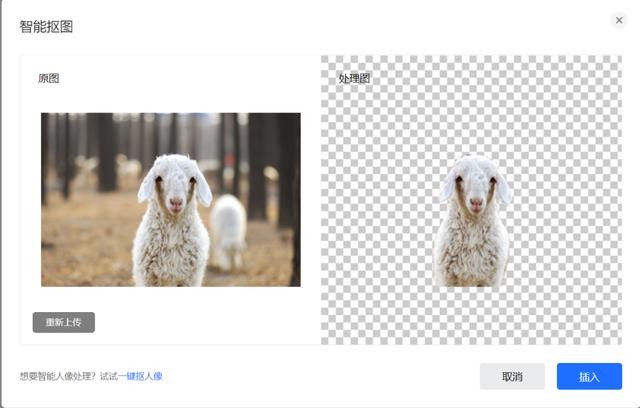Select the cutout sheep on the checkerboard
This screenshot has width=640, height=408.
tap(472, 220)
